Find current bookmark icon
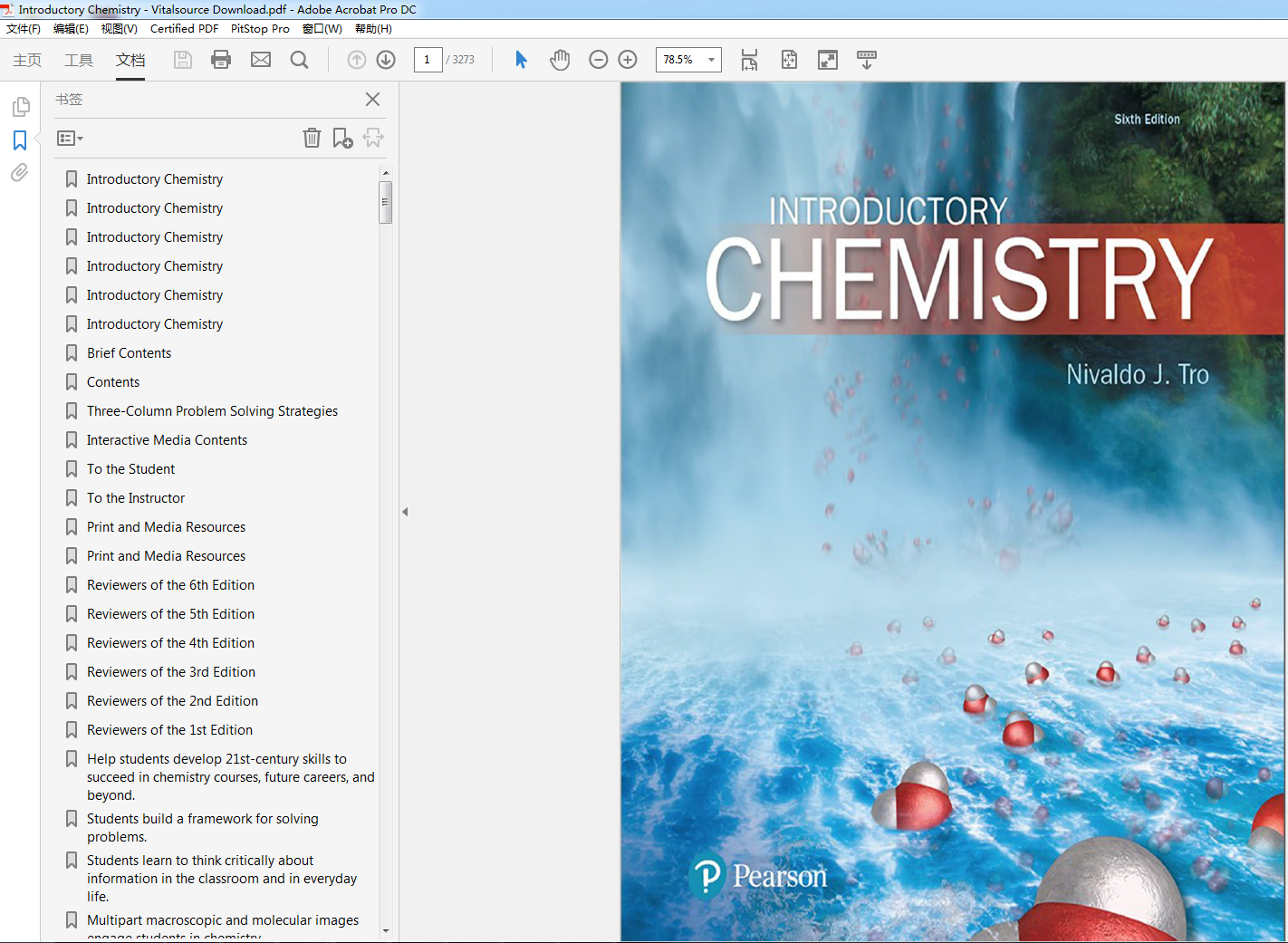This screenshot has height=943, width=1288. pyautogui.click(x=373, y=138)
